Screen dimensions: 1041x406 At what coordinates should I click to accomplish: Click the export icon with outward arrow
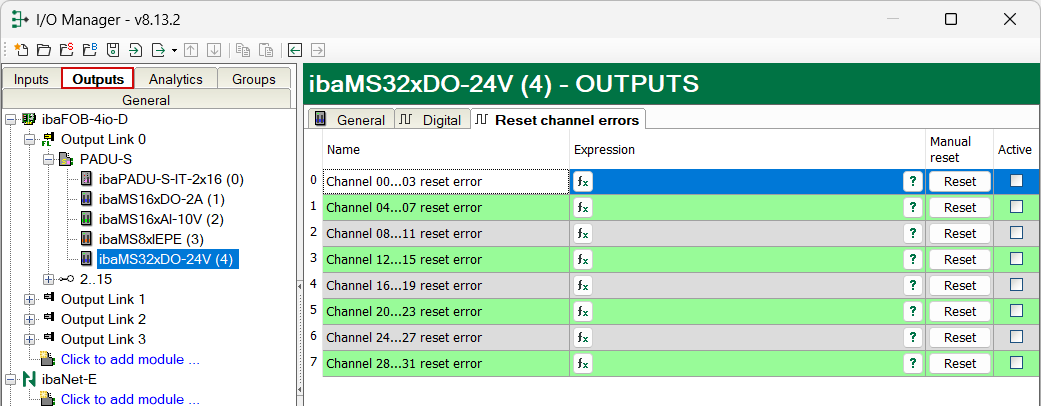[158, 50]
